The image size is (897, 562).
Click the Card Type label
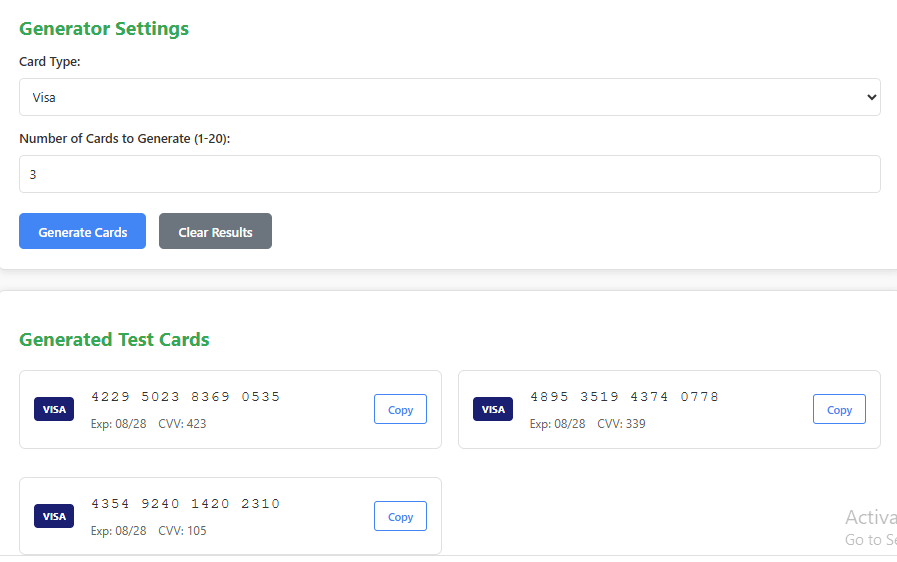pos(50,62)
